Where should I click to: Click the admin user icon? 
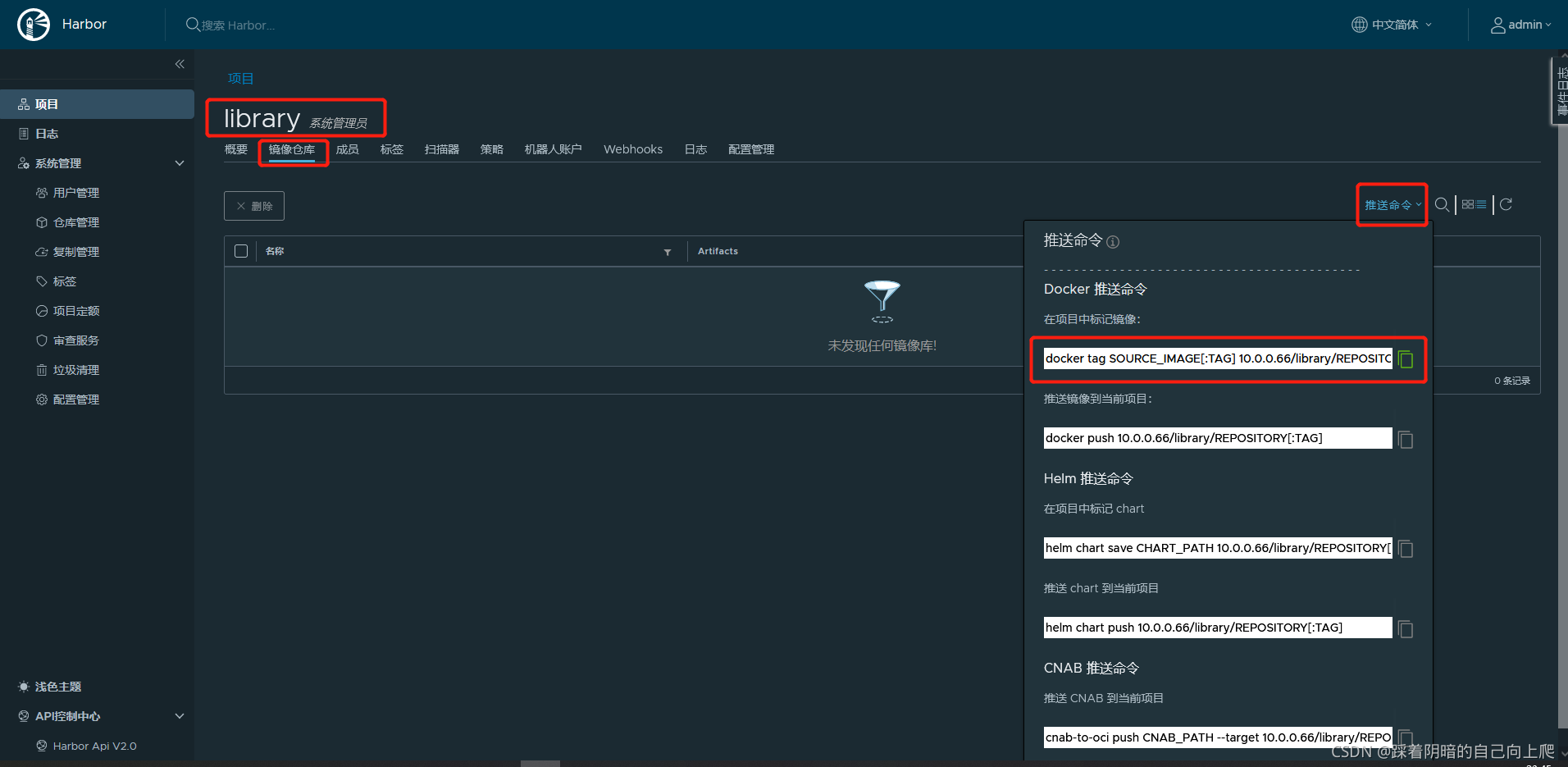1498,25
